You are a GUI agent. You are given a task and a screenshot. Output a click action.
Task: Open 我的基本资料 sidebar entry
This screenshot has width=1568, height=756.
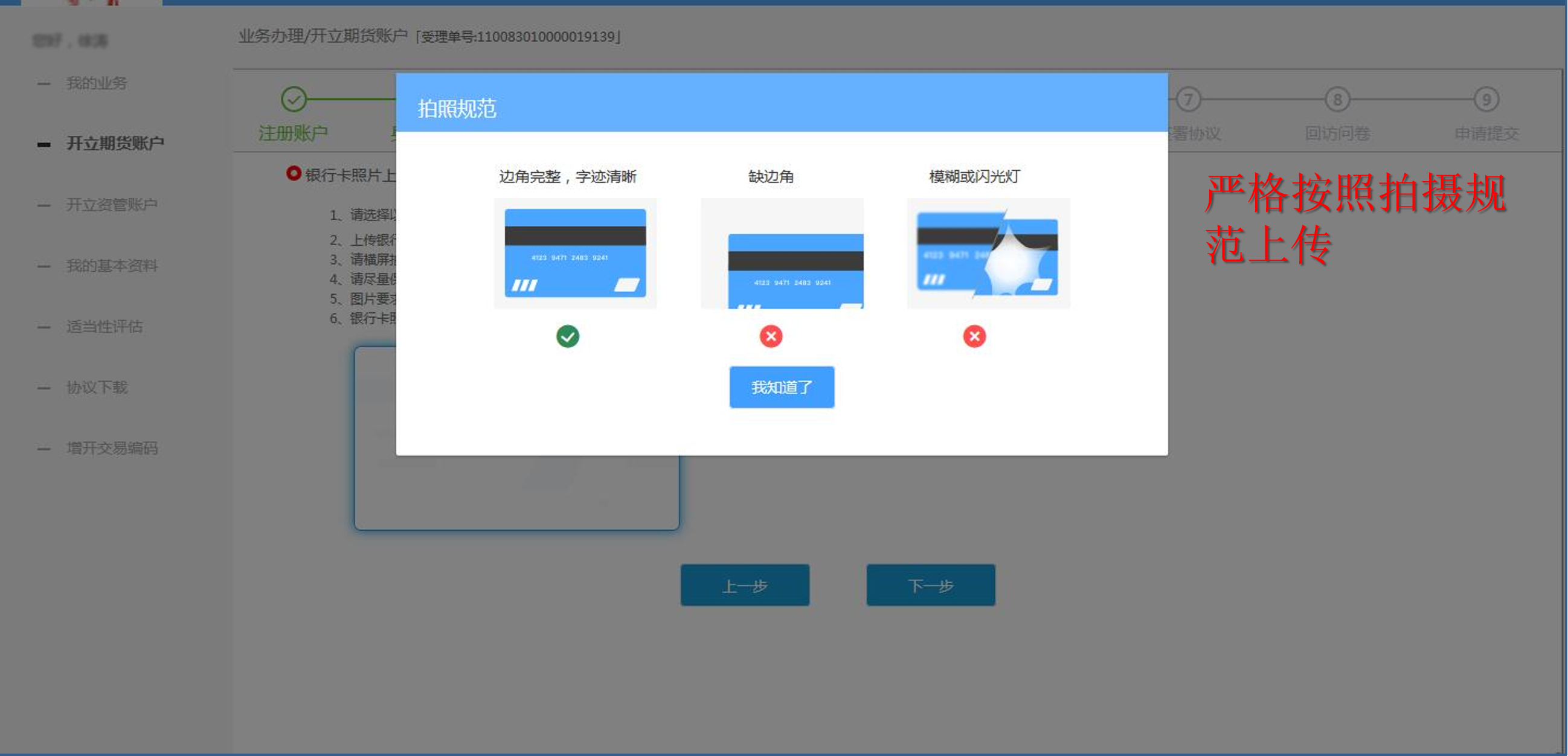pyautogui.click(x=111, y=266)
